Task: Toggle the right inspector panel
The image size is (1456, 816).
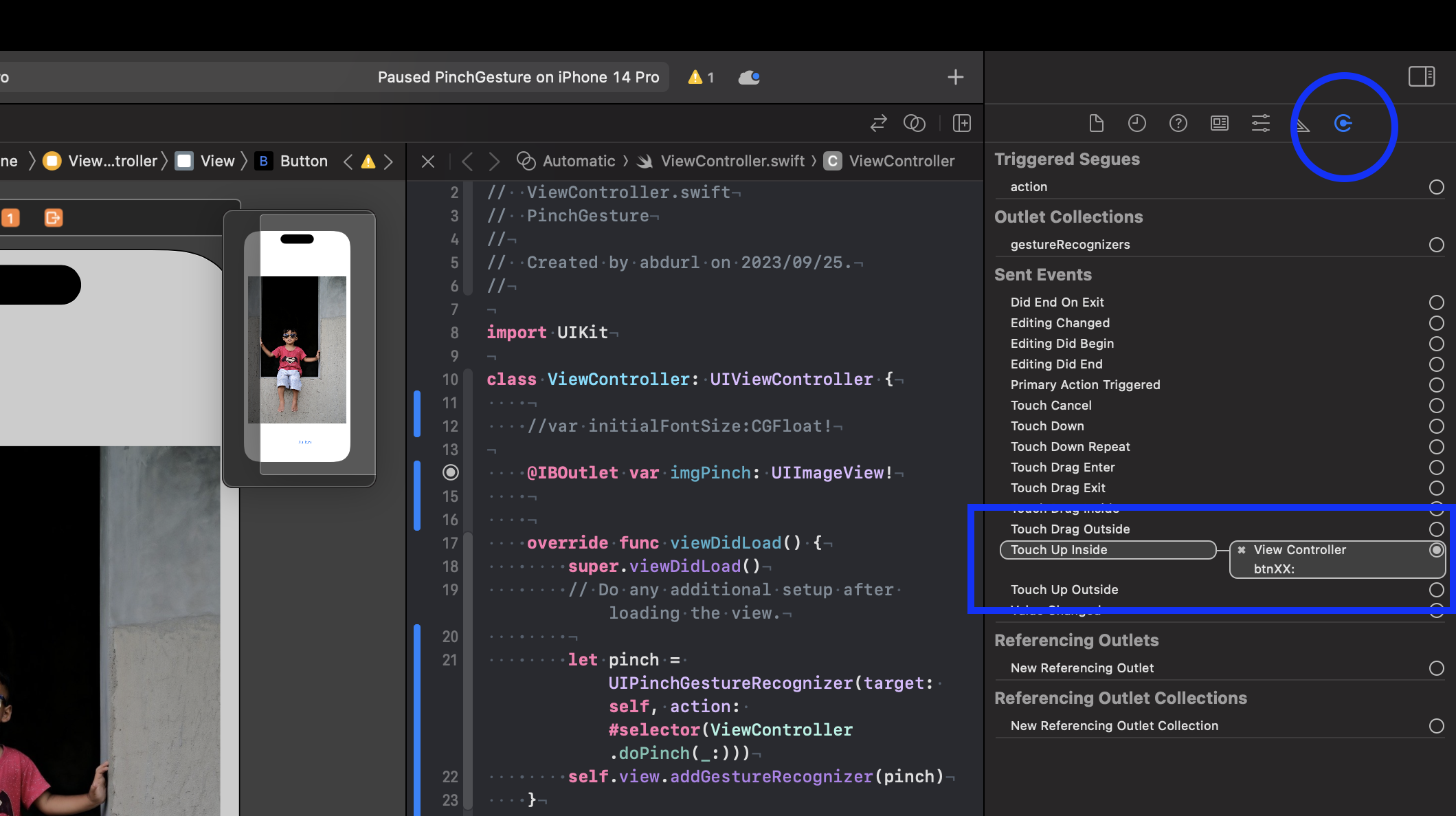Action: coord(1422,76)
